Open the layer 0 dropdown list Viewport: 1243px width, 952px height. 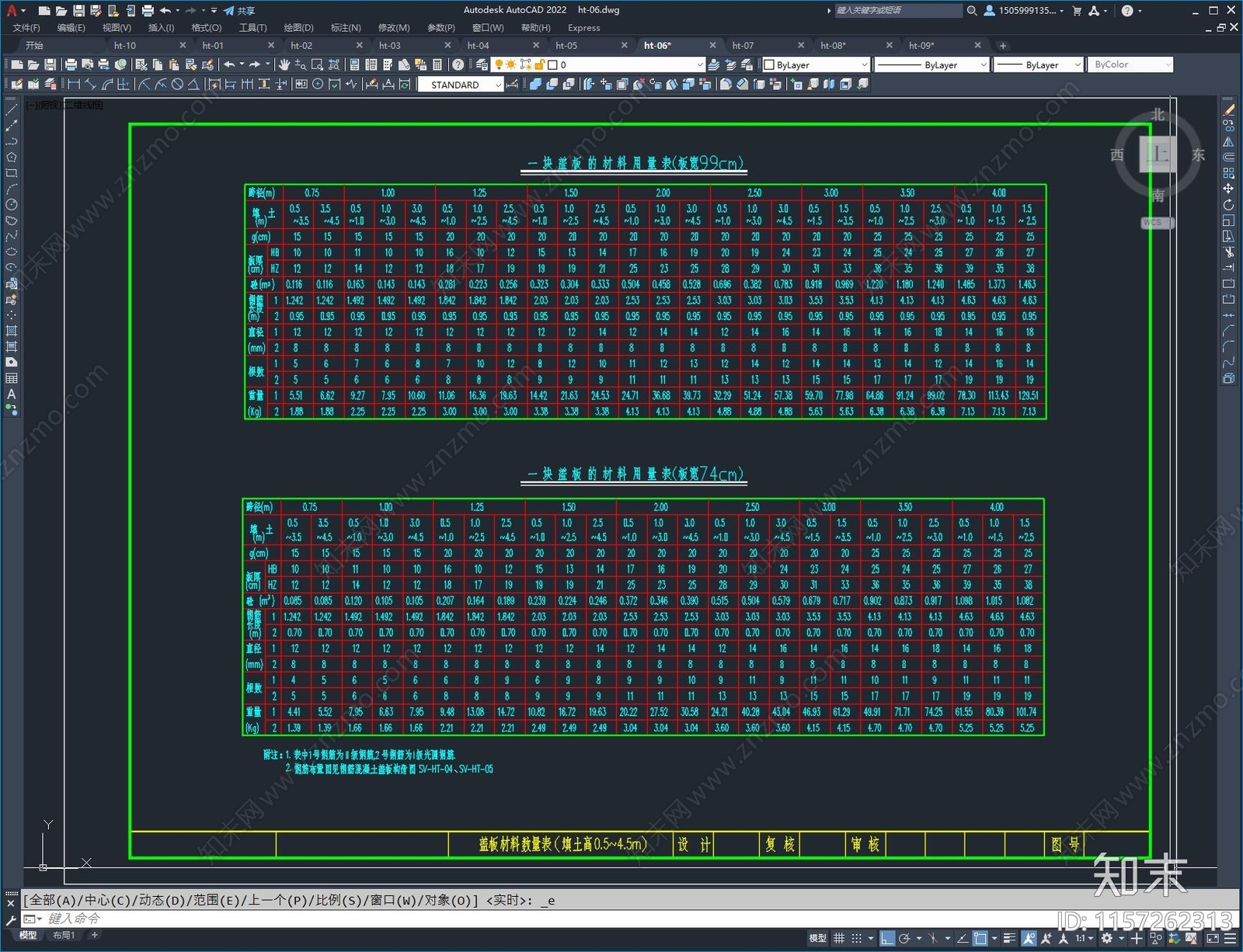(625, 64)
